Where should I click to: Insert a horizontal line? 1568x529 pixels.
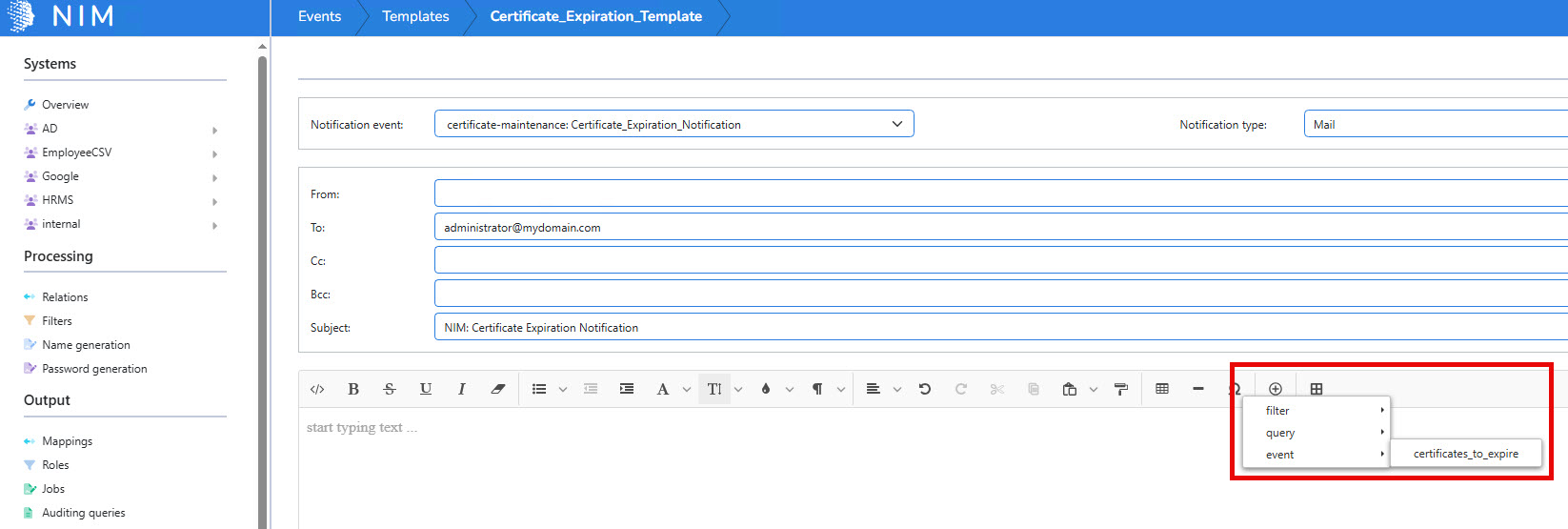[x=1198, y=389]
